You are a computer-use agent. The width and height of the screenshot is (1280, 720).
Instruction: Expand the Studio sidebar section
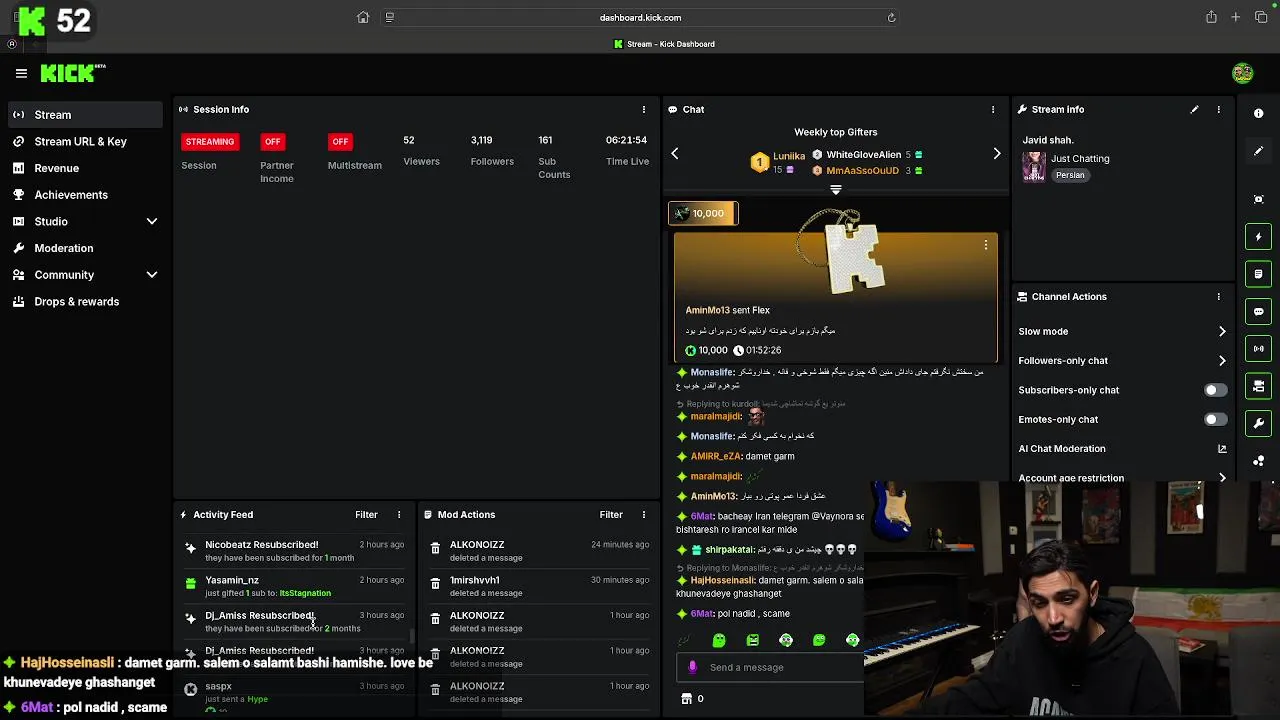point(152,221)
